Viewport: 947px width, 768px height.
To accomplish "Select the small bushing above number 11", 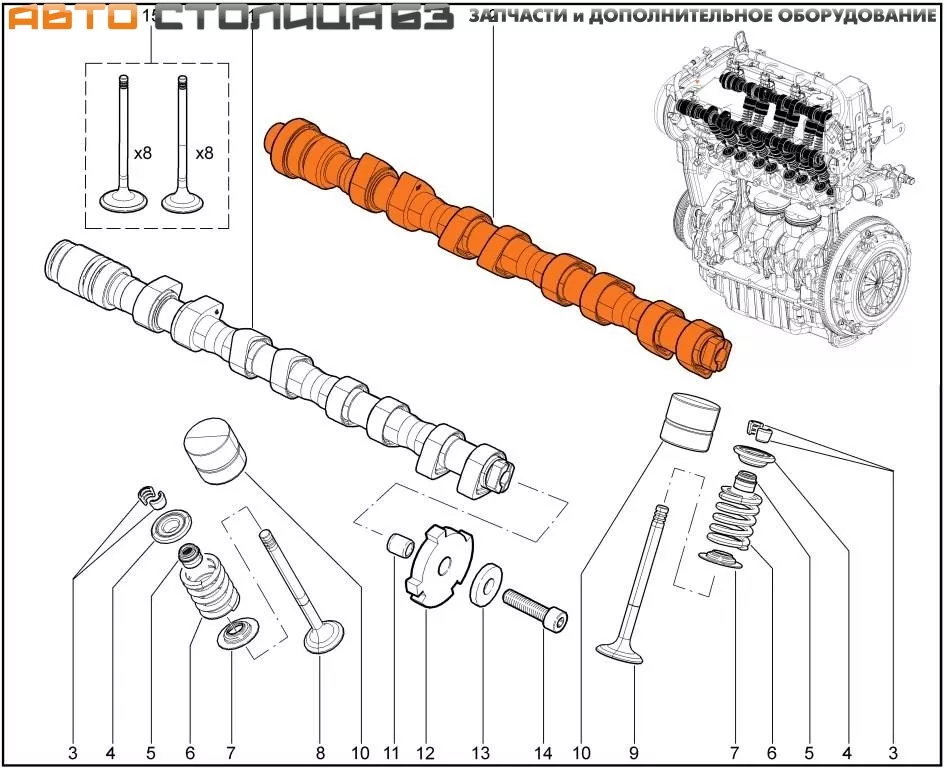I will pos(399,548).
